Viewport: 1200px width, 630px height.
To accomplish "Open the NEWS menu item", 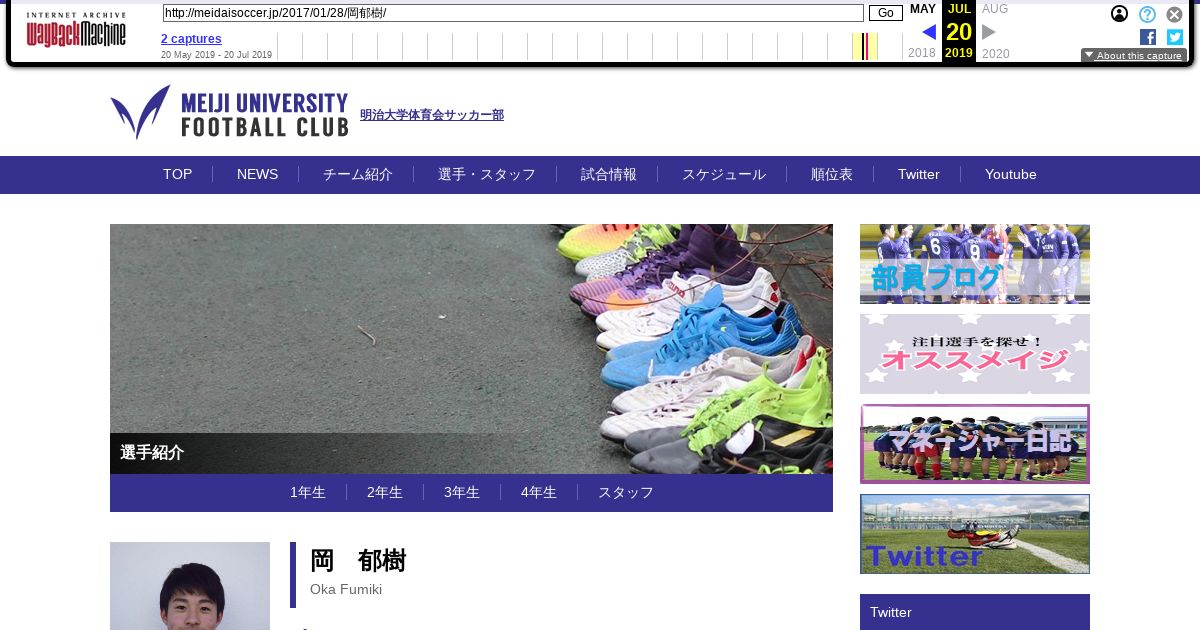I will click(x=258, y=174).
